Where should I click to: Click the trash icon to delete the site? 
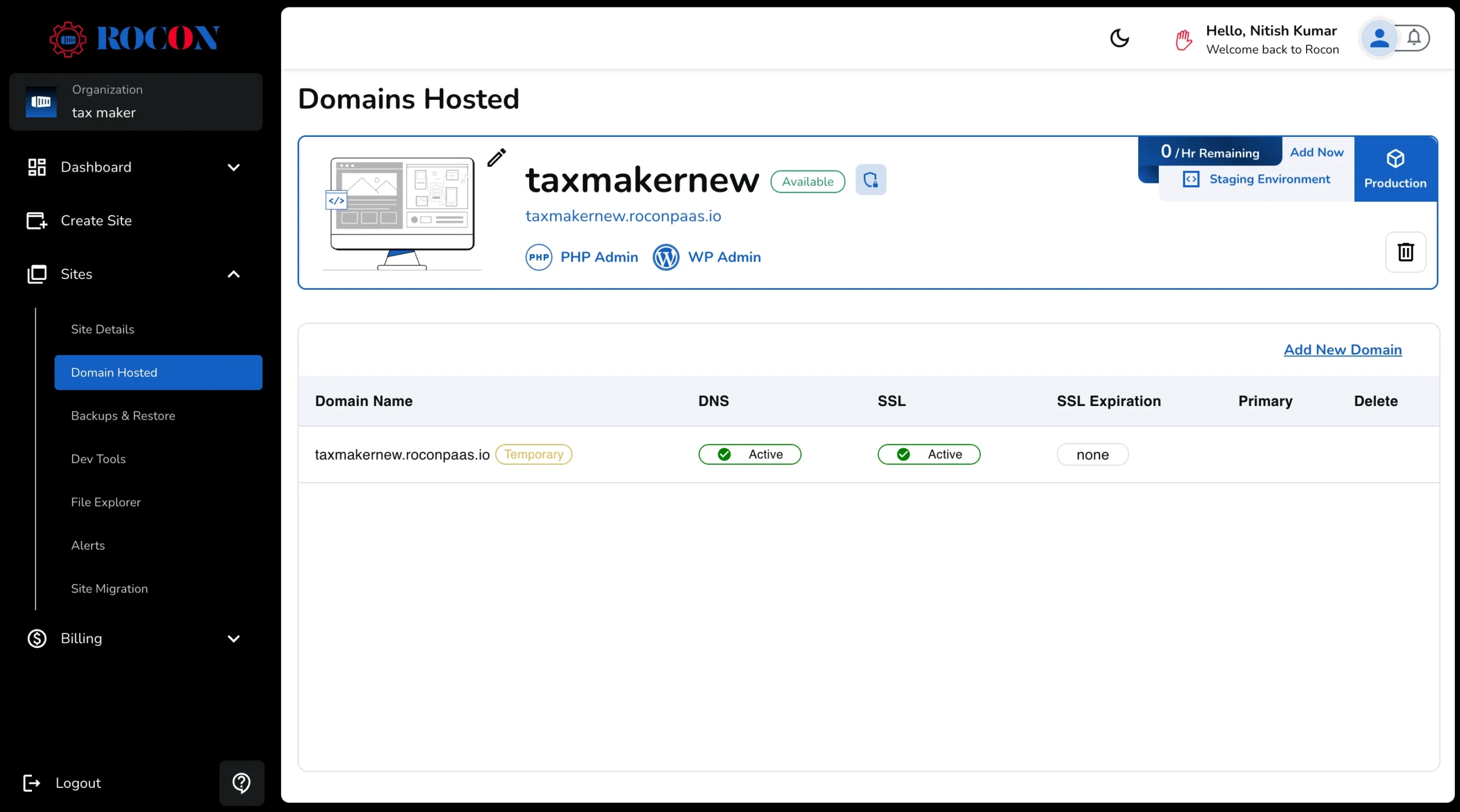pyautogui.click(x=1406, y=251)
